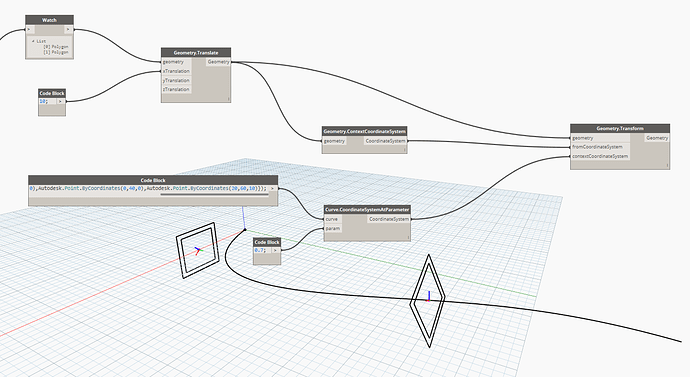Viewport: 690px width, 377px height.
Task: Click the Geometry output port on Geometry.Translate
Action: [218, 62]
